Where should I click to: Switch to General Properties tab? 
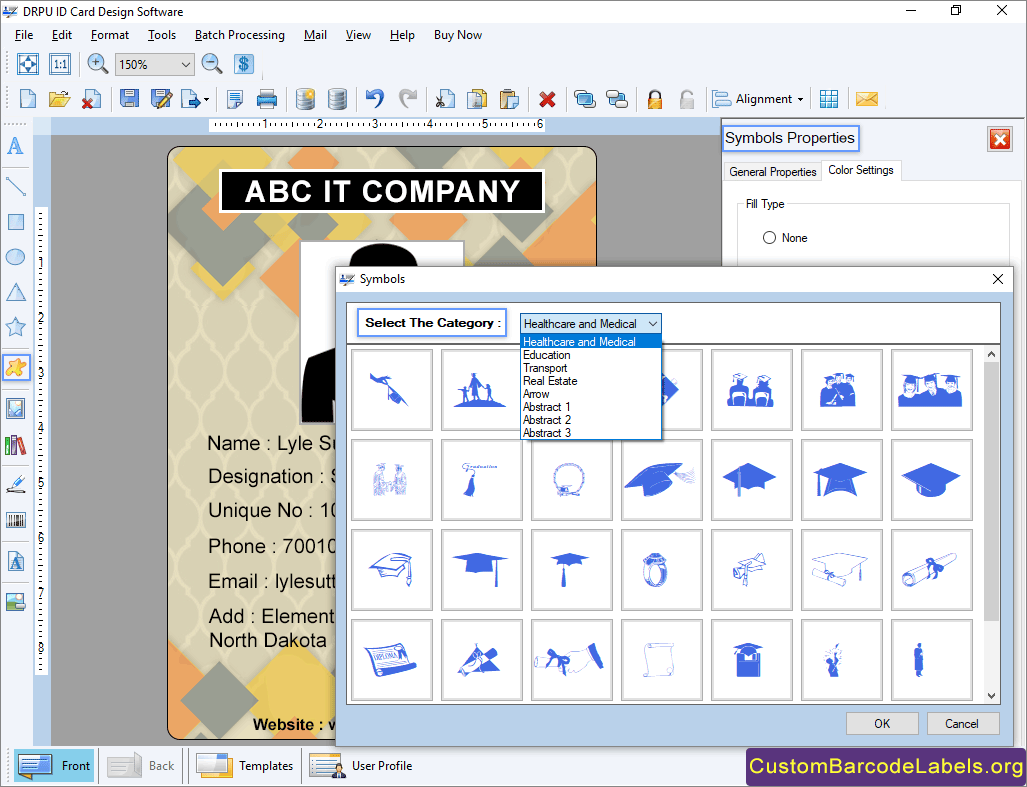pos(772,172)
